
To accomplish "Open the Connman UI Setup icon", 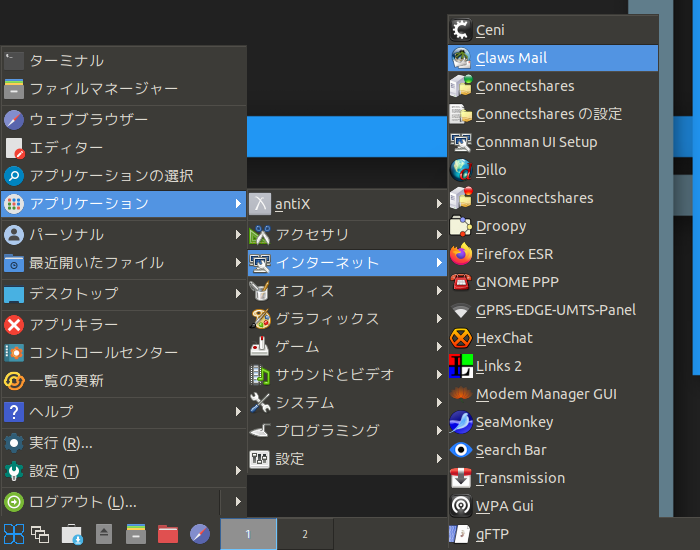I will point(460,142).
